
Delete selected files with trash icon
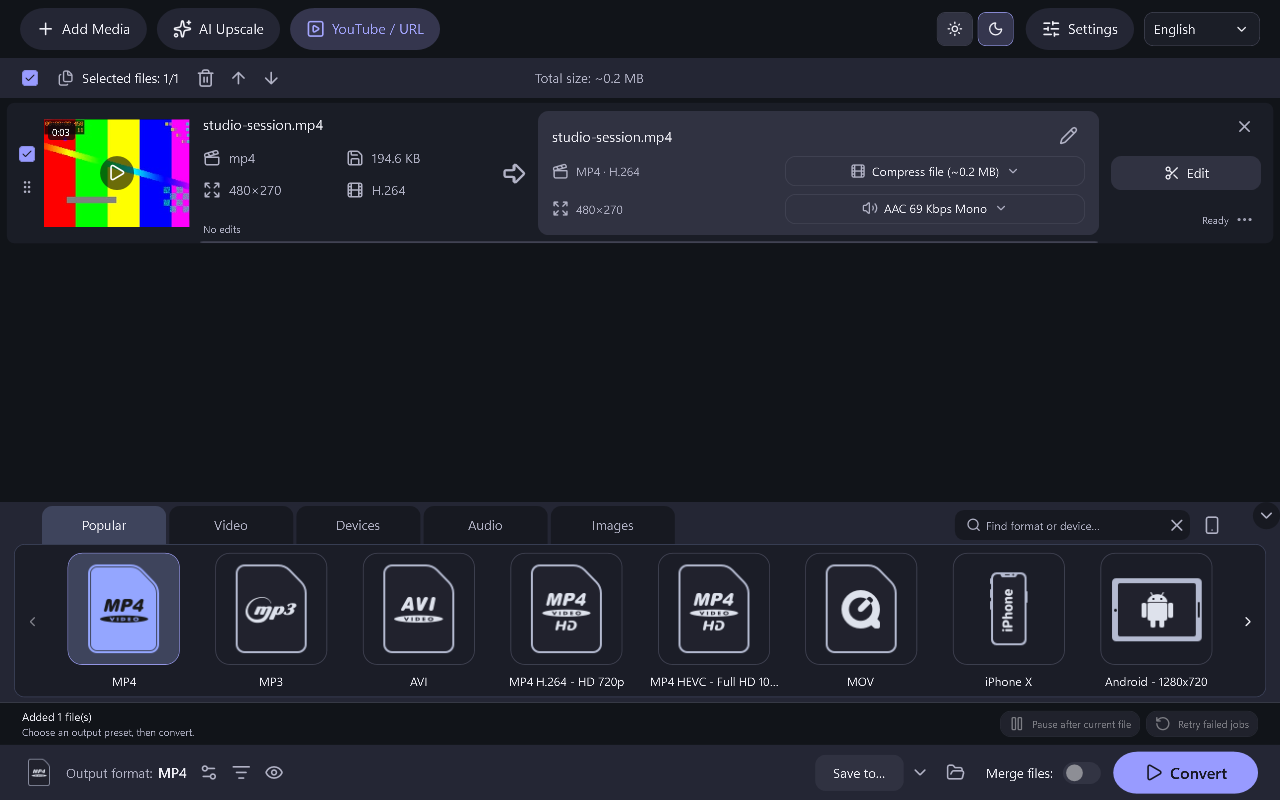[205, 78]
